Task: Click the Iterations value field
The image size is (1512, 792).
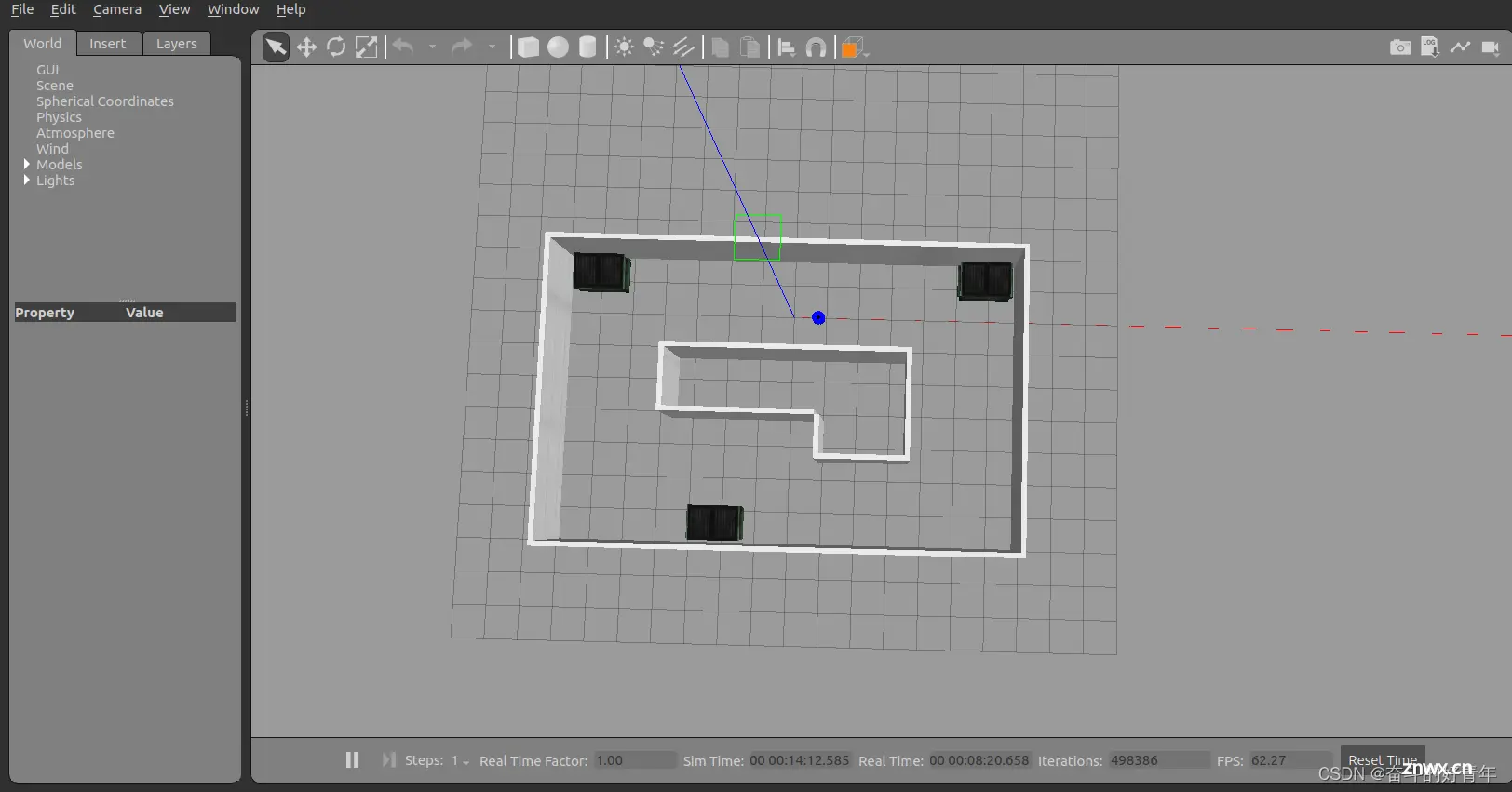Action: coord(1158,760)
